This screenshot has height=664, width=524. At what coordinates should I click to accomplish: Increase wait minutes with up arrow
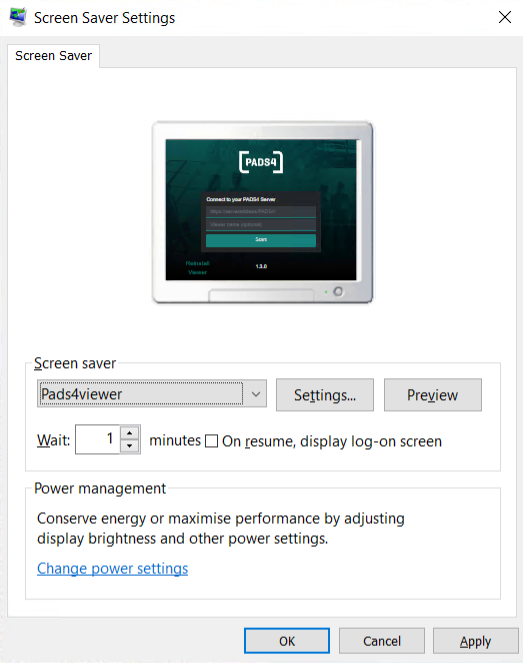(x=130, y=433)
